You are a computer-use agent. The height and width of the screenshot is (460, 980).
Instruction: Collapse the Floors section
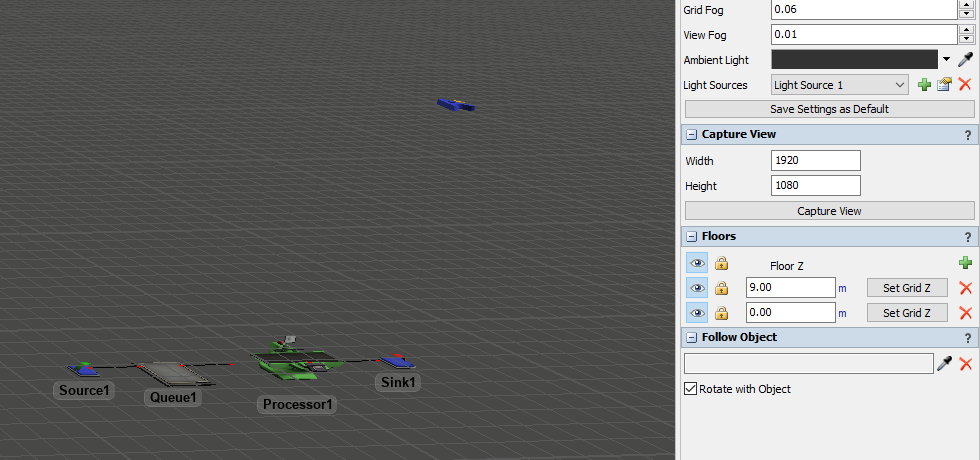[x=691, y=237]
